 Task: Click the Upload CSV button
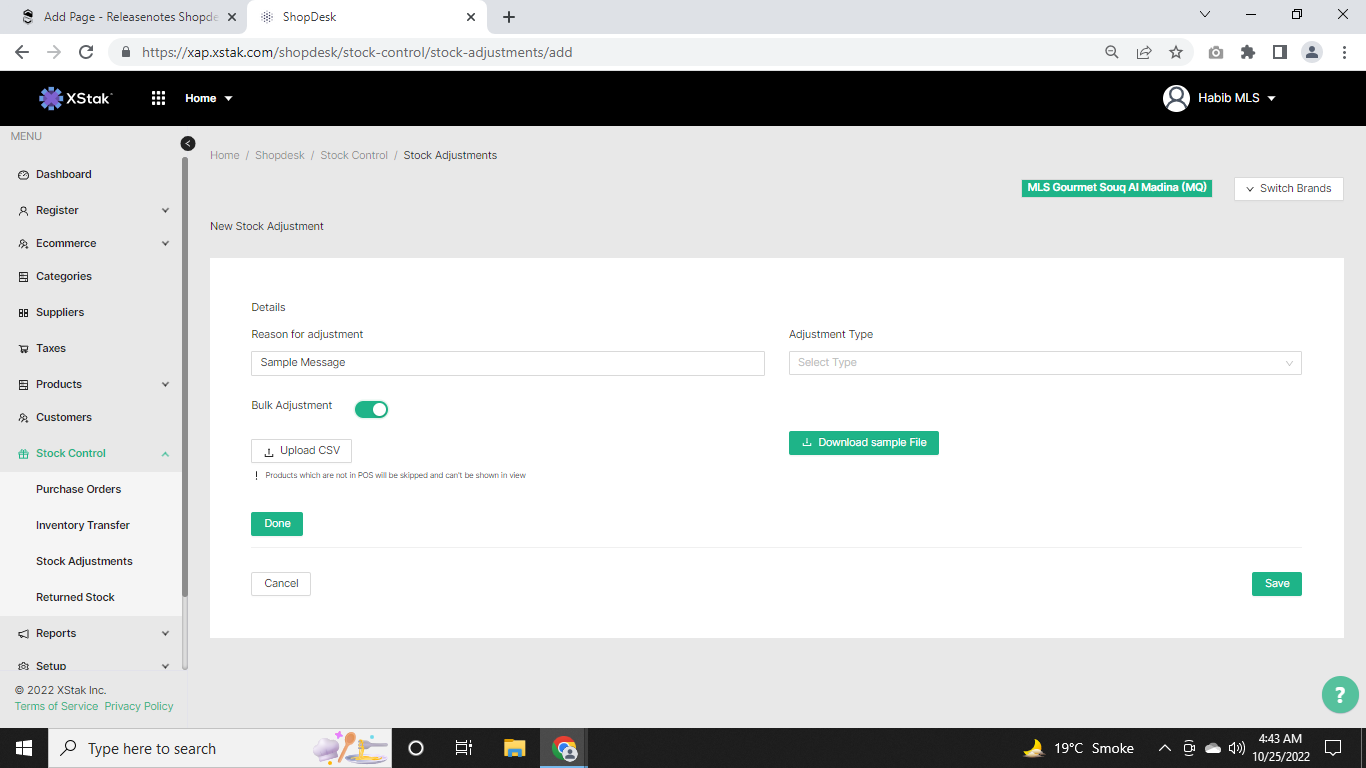point(301,451)
